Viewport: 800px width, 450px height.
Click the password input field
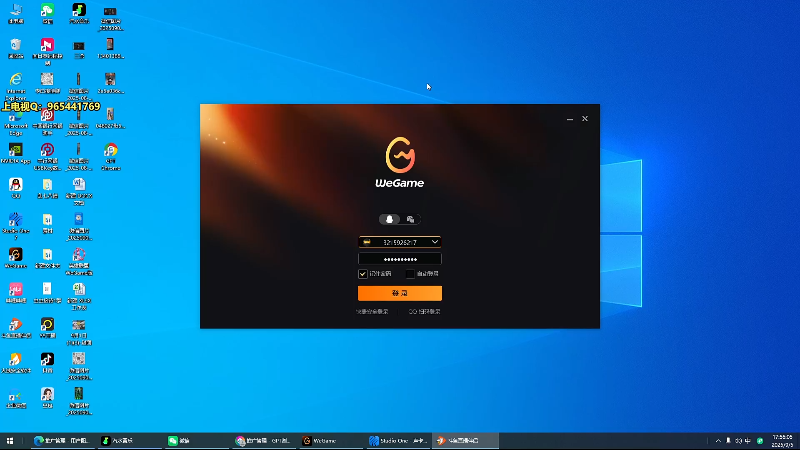[399, 259]
